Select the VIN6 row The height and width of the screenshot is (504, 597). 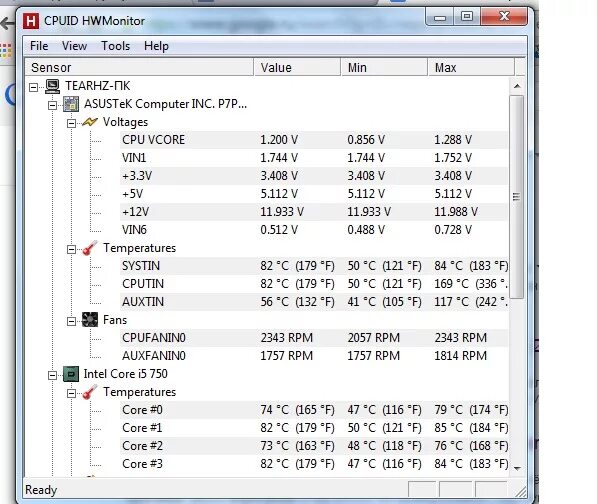click(314, 230)
